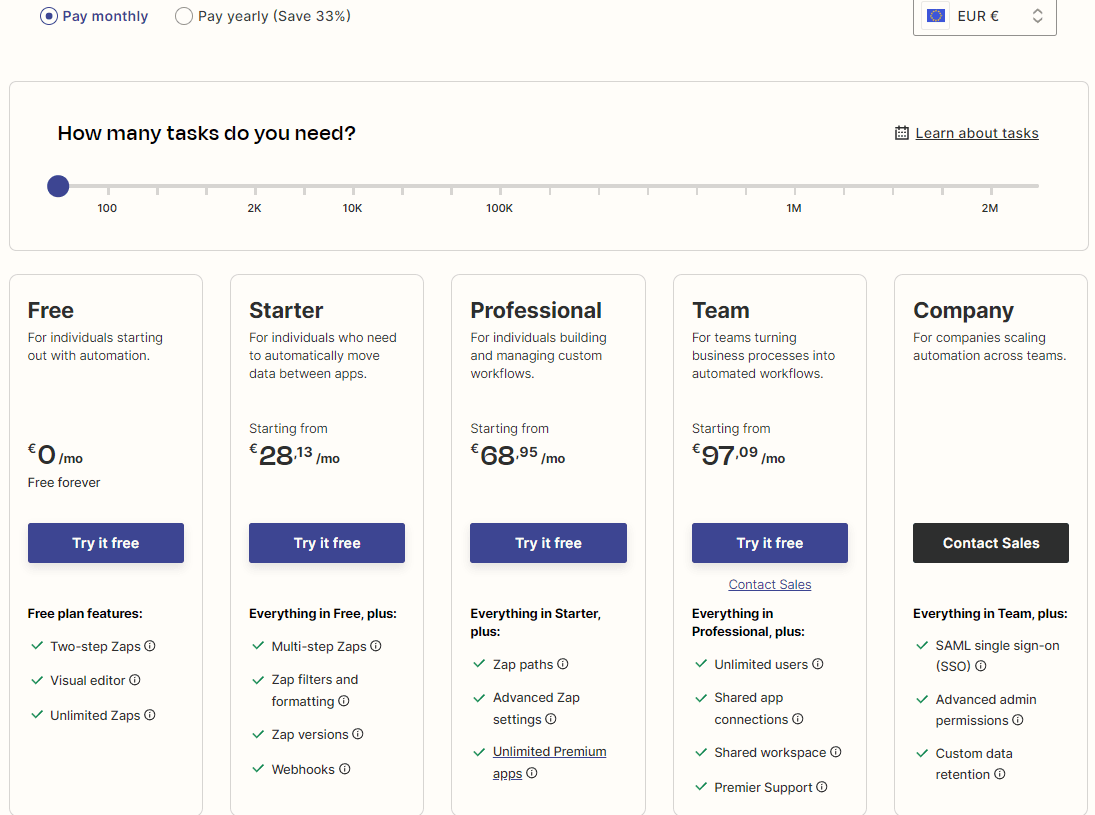Click the EU flag icon in currency selector

pyautogui.click(x=936, y=15)
